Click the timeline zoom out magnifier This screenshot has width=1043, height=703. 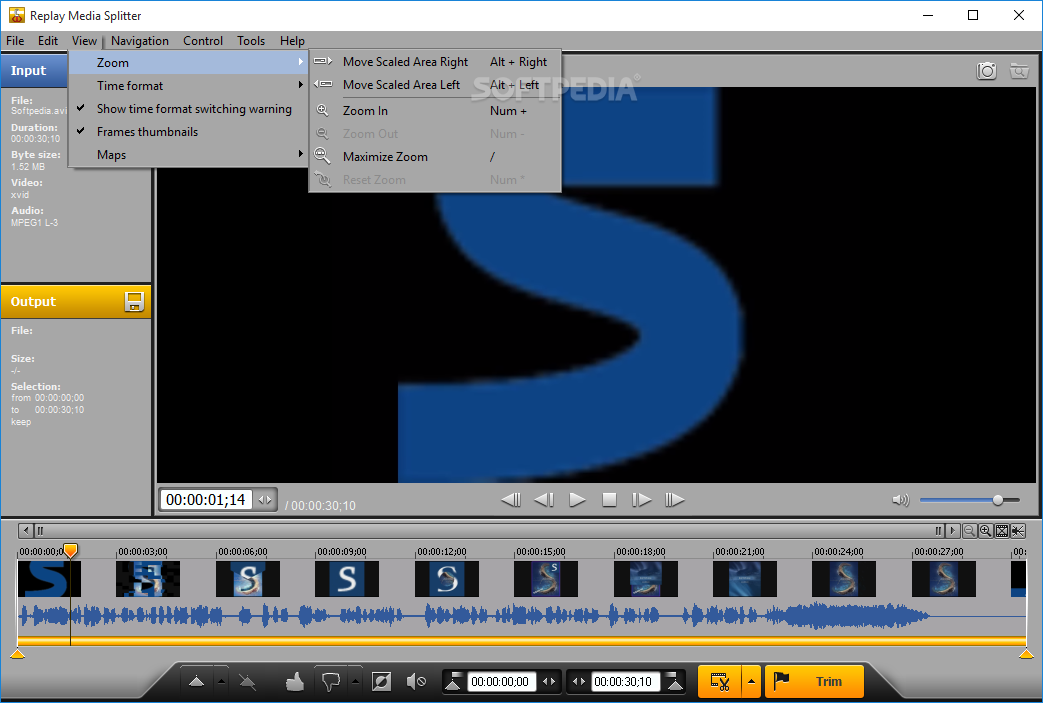pyautogui.click(x=970, y=531)
